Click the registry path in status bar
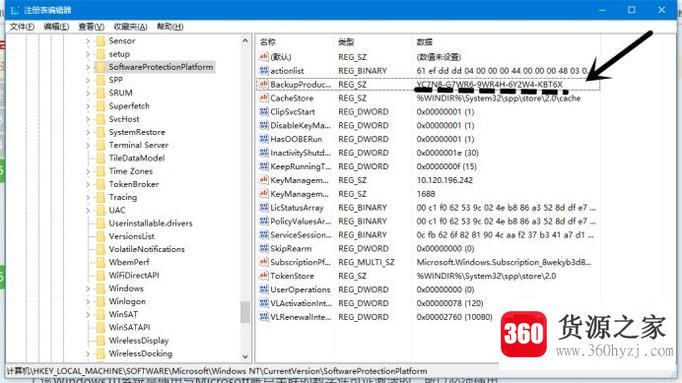The width and height of the screenshot is (682, 383). tap(217, 371)
